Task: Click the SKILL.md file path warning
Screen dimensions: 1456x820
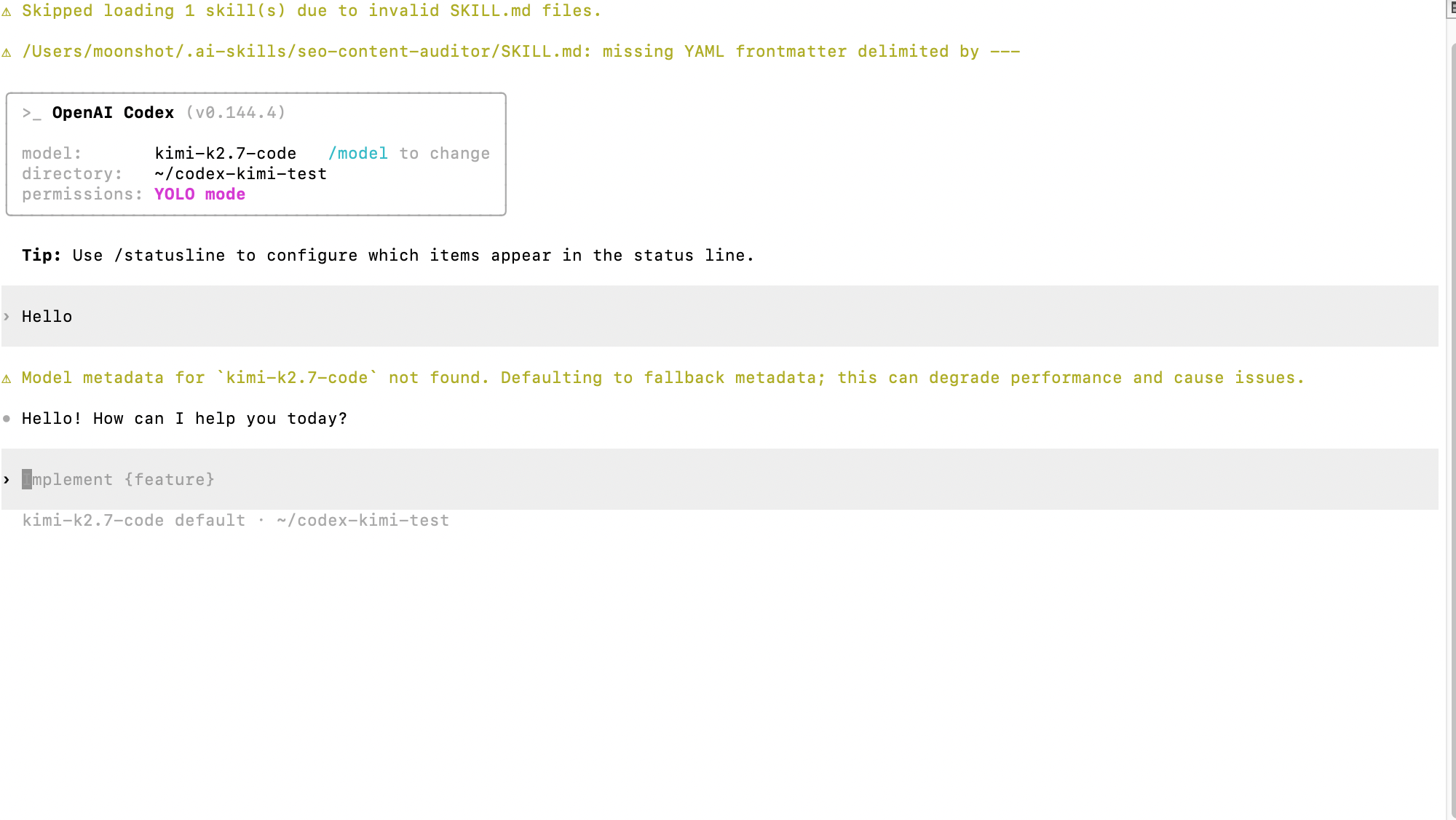Action: click(x=521, y=52)
